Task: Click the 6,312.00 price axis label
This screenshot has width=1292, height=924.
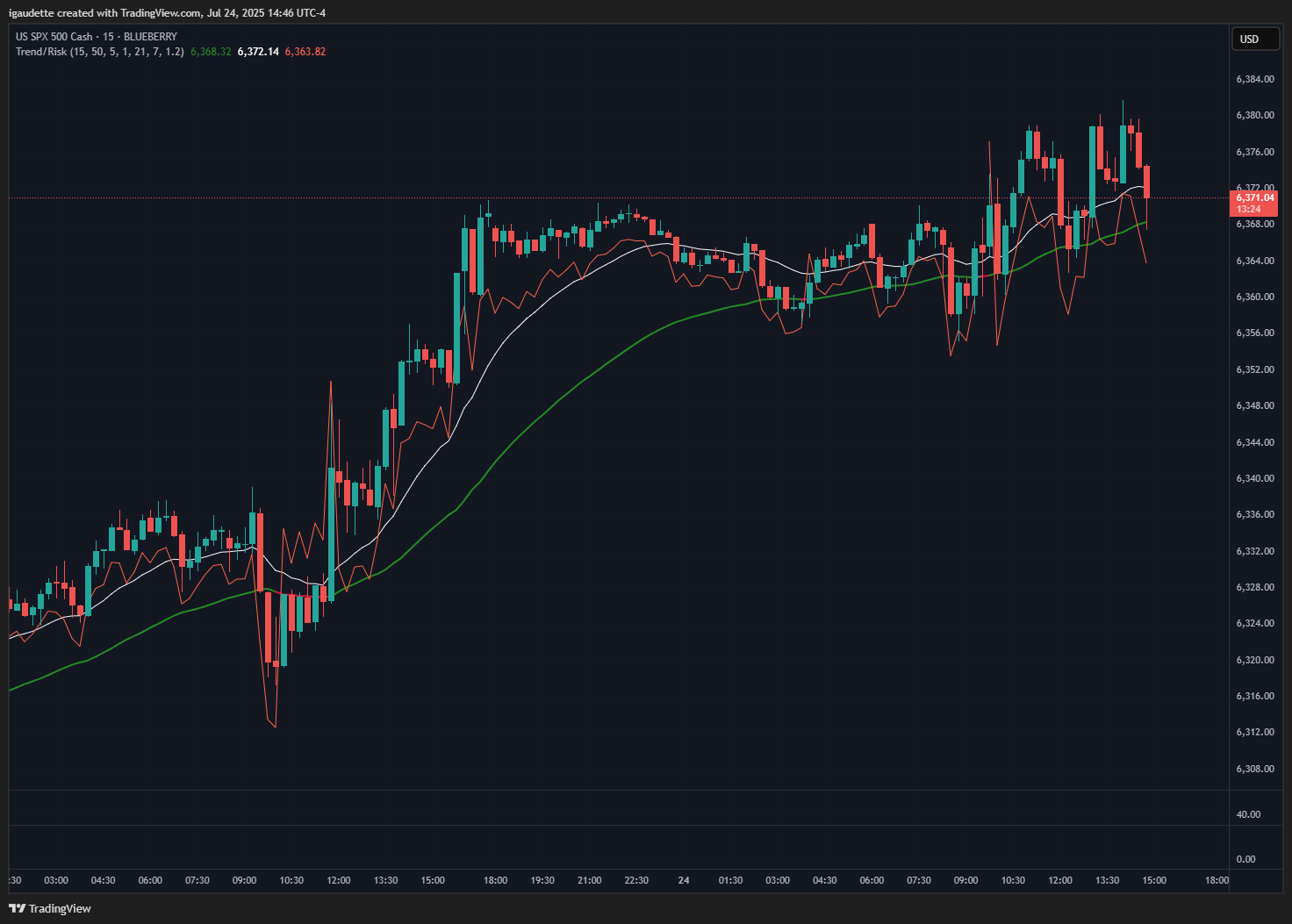Action: click(x=1255, y=733)
